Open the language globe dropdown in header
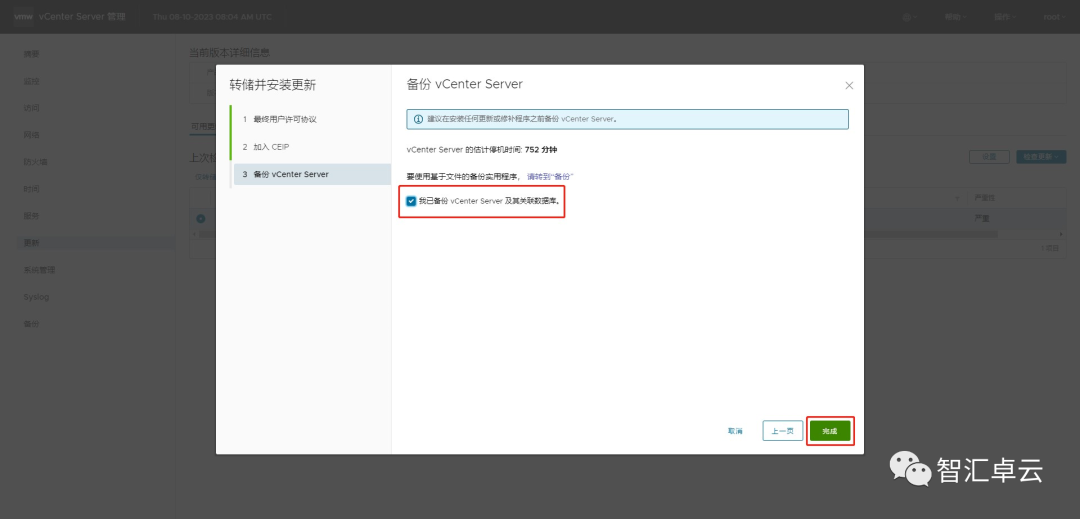 coord(908,17)
